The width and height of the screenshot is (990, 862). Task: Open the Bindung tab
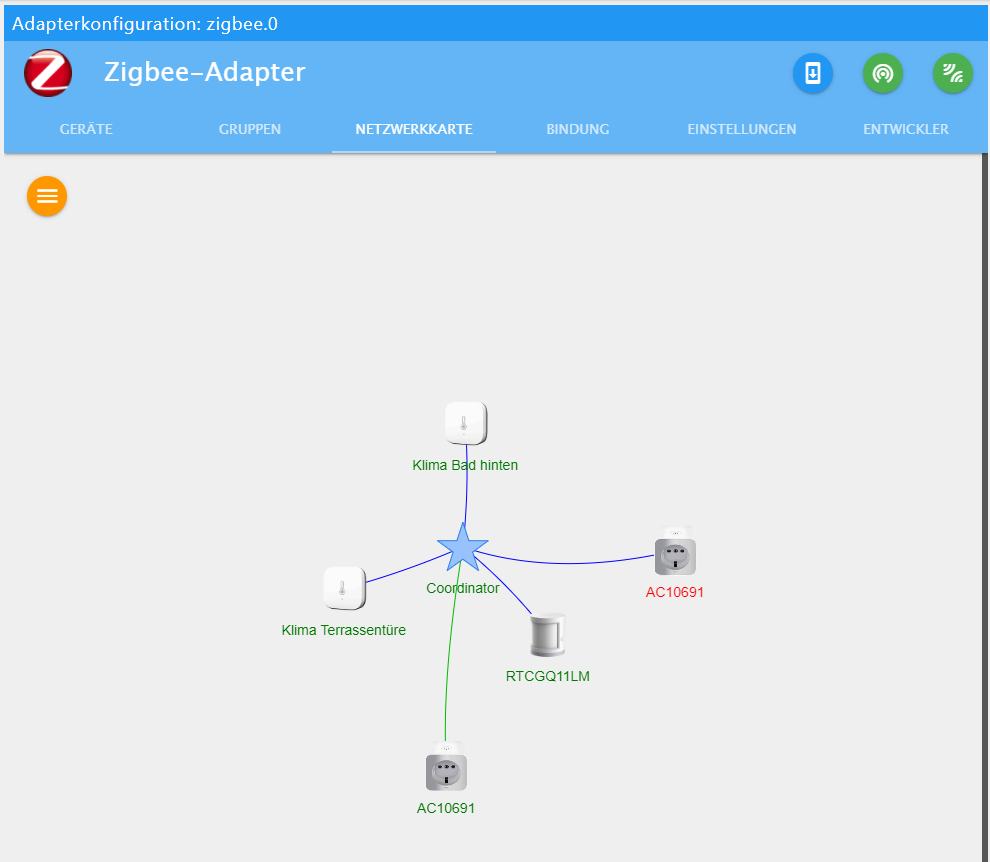(578, 129)
